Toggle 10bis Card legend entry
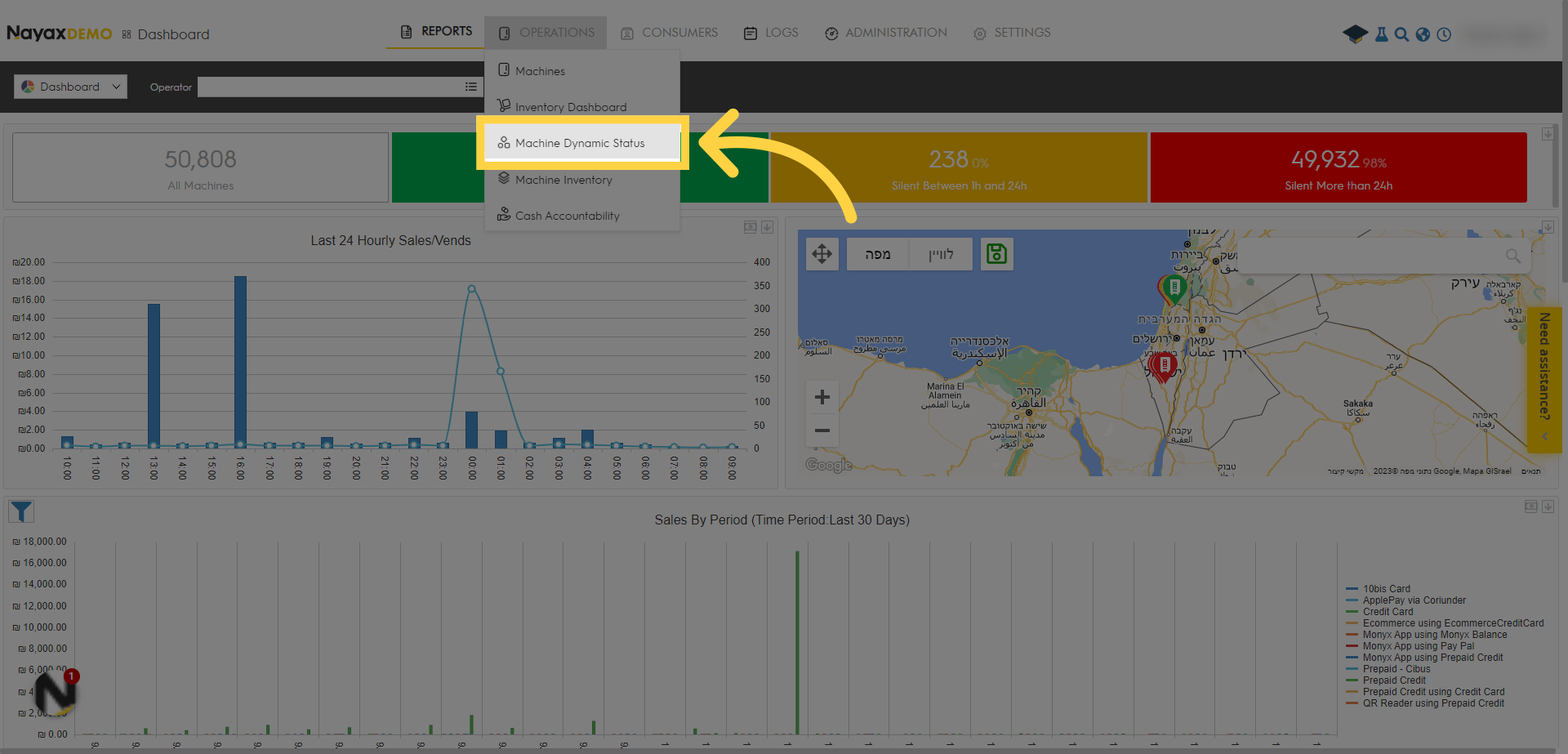This screenshot has width=1568, height=754. pos(1378,589)
